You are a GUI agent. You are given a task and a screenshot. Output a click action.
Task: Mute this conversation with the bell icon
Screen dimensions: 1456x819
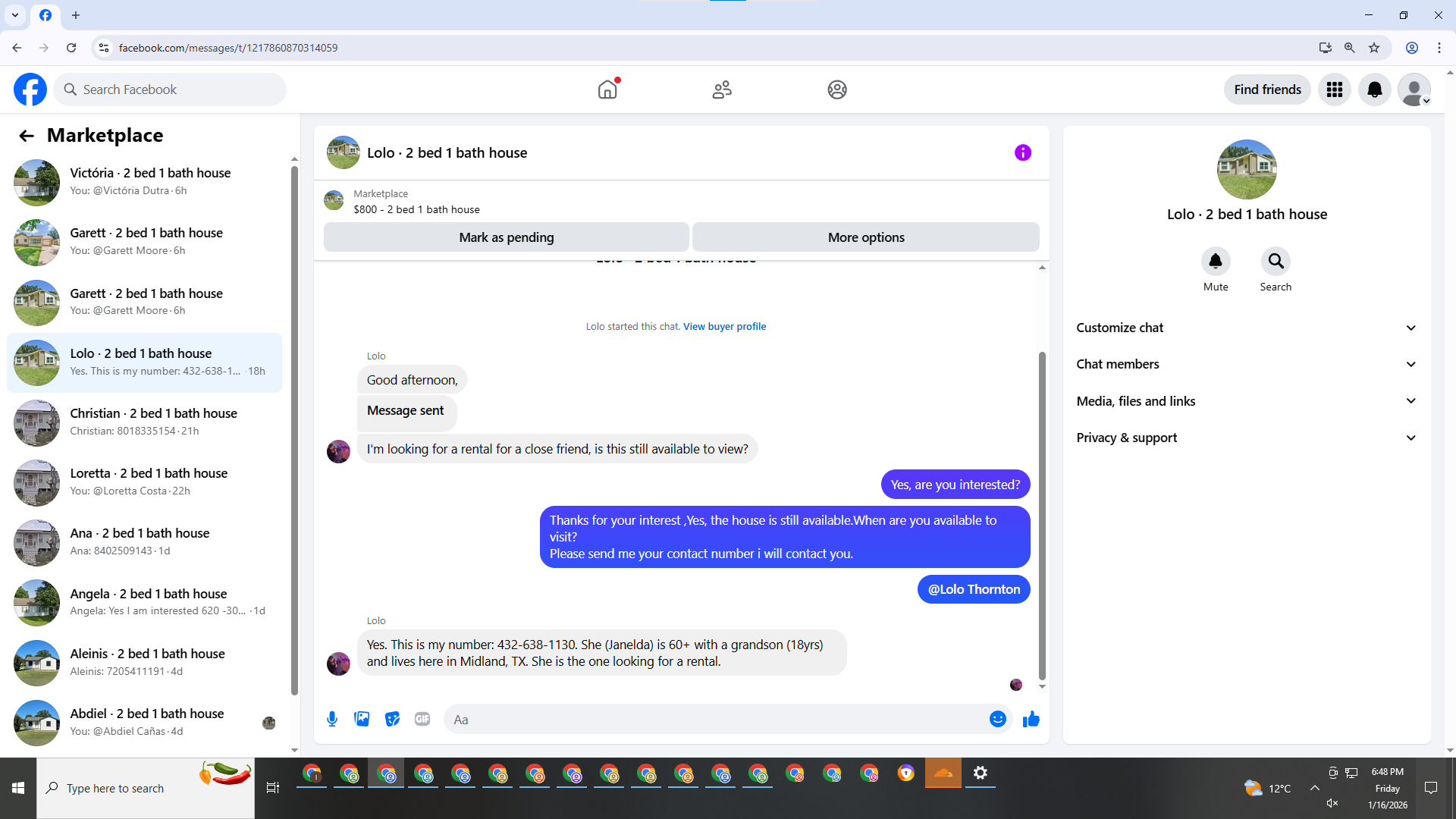(1215, 262)
